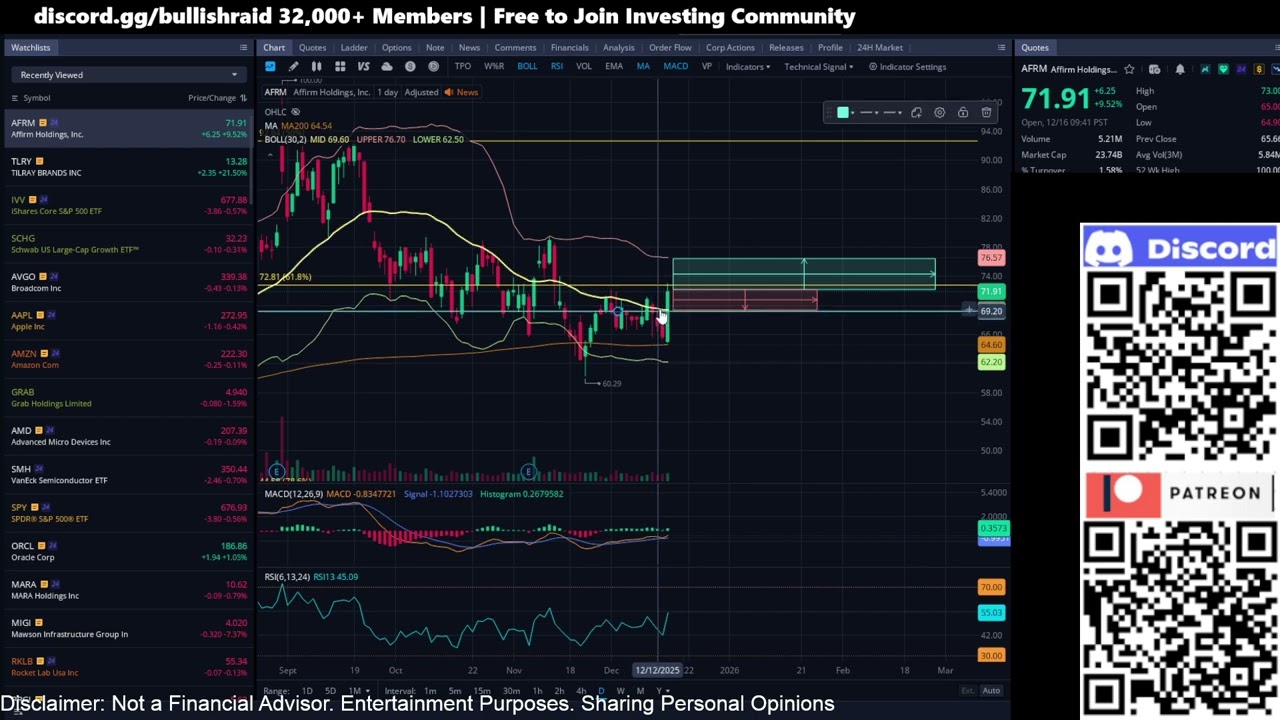Viewport: 1280px width, 720px height.
Task: Open the Recently Viewed watchlist dropdown
Action: coord(128,75)
